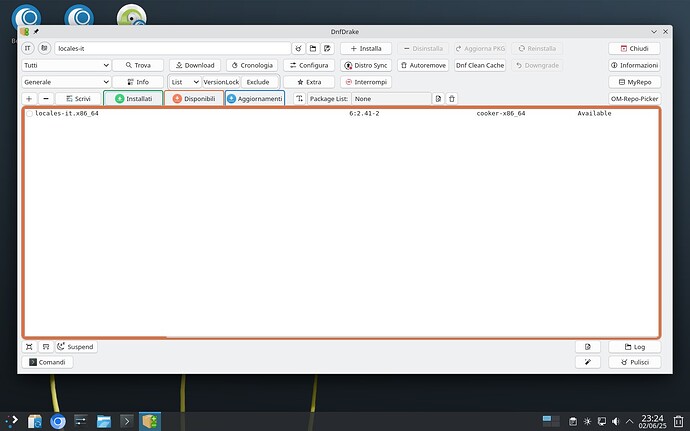
Task: Click the fullscreen icon left of Suspend
Action: click(x=29, y=347)
